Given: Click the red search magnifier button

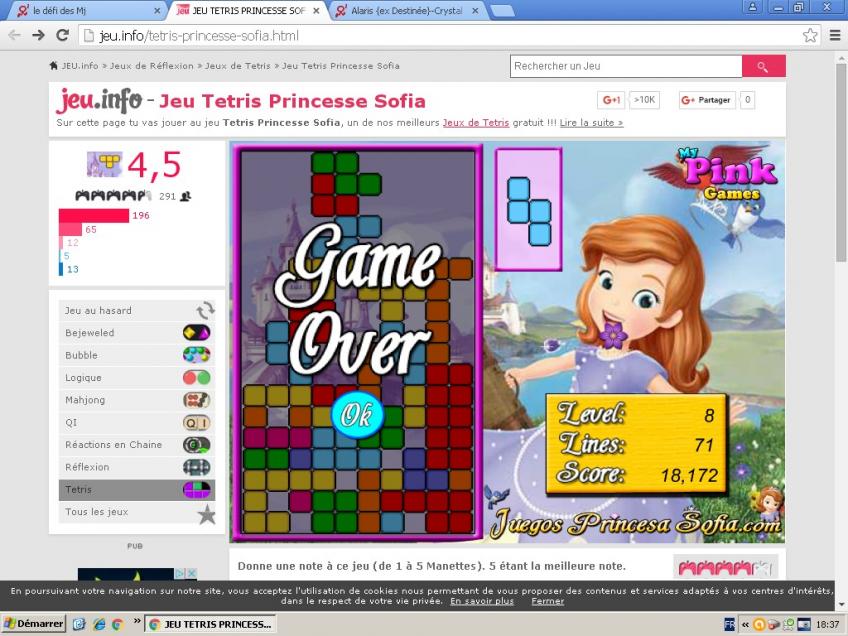Looking at the screenshot, I should pyautogui.click(x=763, y=66).
